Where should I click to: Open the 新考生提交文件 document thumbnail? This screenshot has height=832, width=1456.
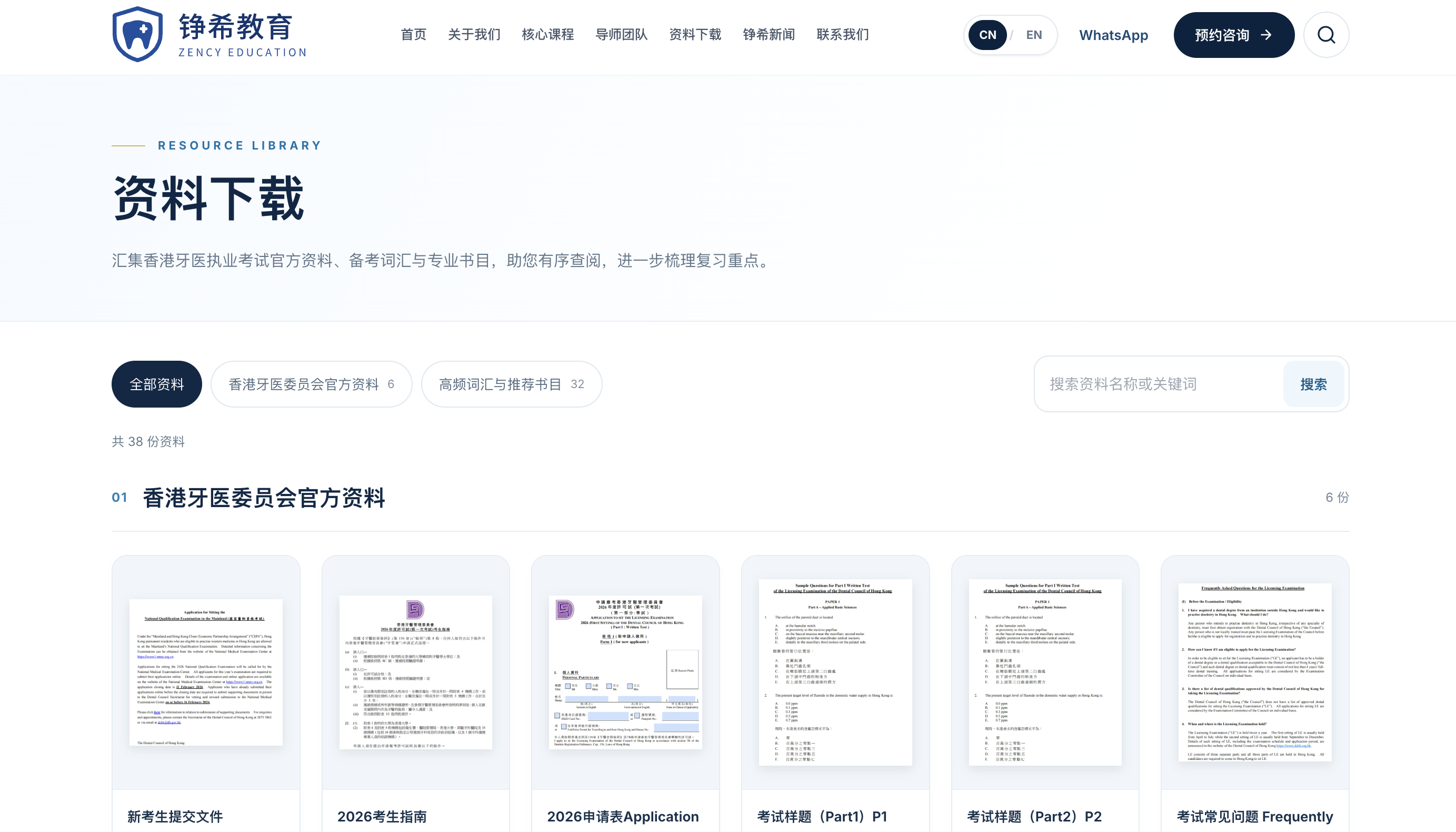point(206,672)
